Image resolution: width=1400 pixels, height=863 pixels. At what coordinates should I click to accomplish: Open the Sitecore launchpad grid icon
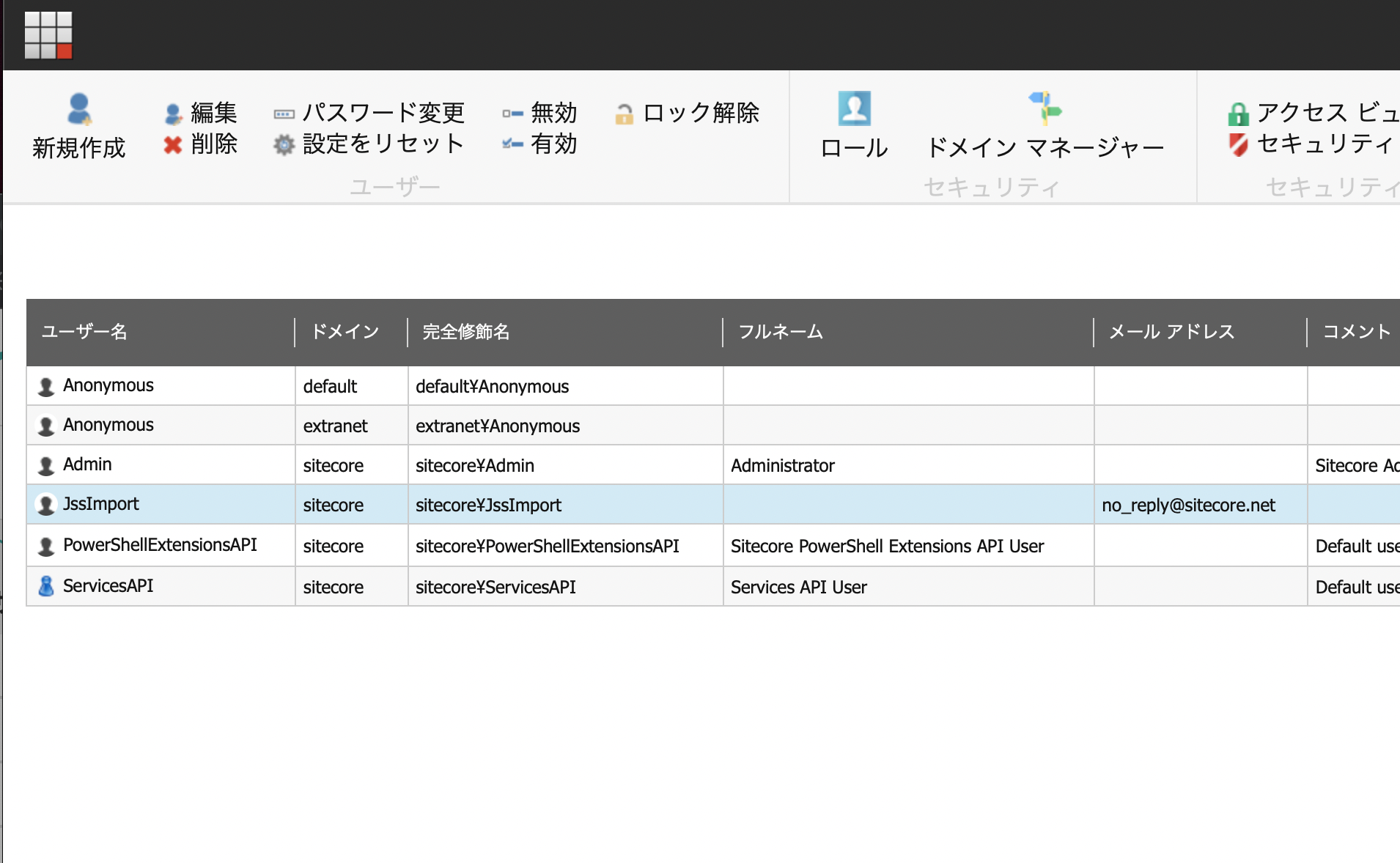(x=48, y=35)
